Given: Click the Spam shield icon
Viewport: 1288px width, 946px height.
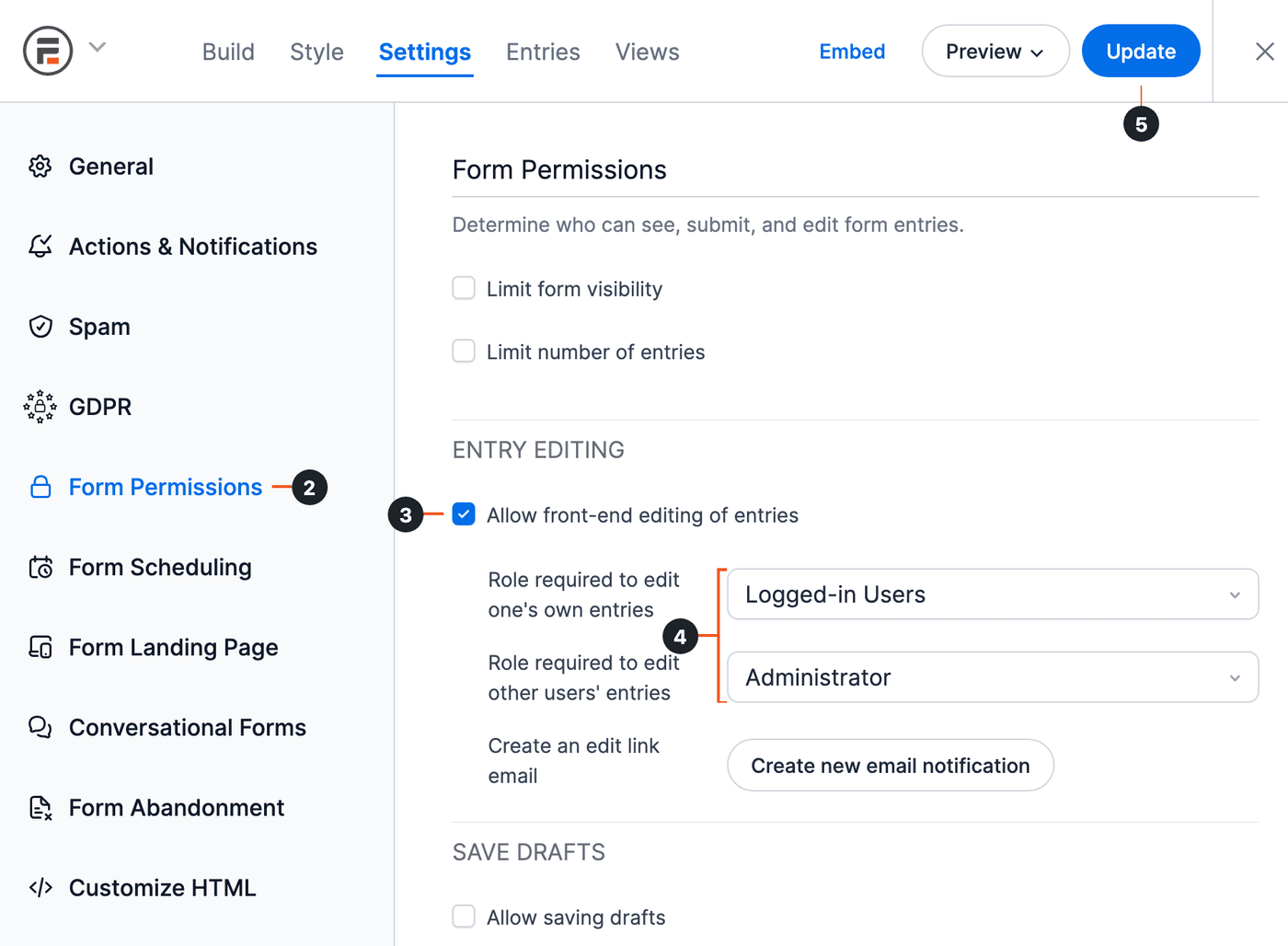Looking at the screenshot, I should pyautogui.click(x=40, y=327).
